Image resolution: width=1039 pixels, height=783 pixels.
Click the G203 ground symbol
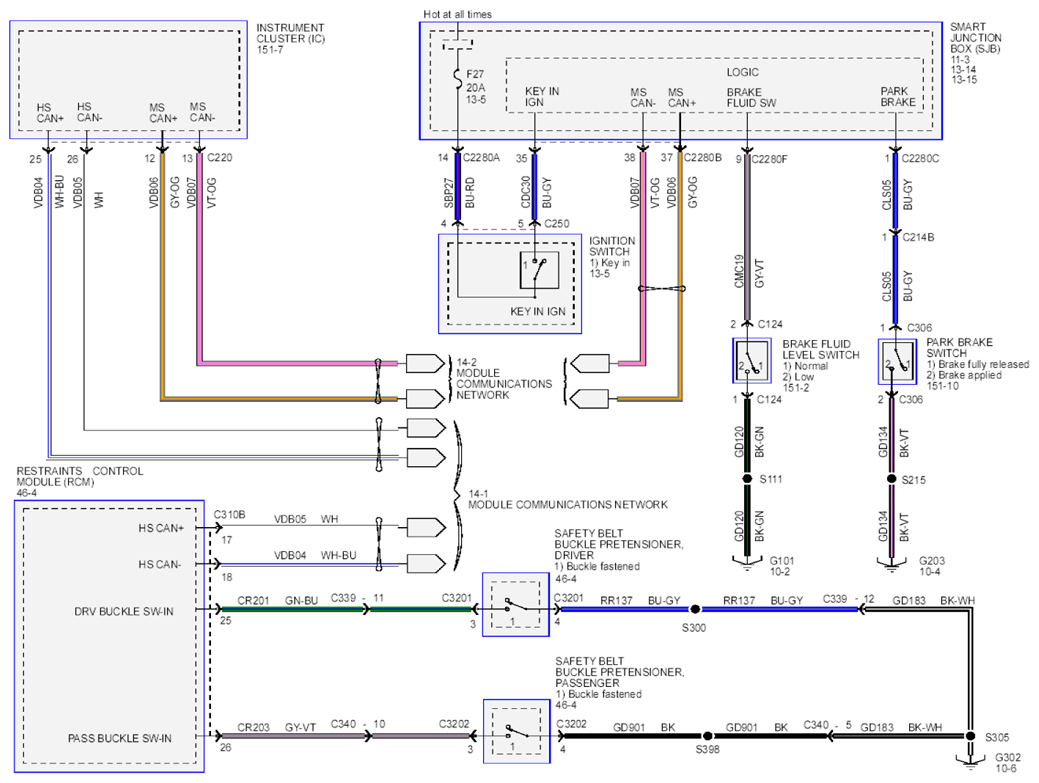tap(892, 564)
